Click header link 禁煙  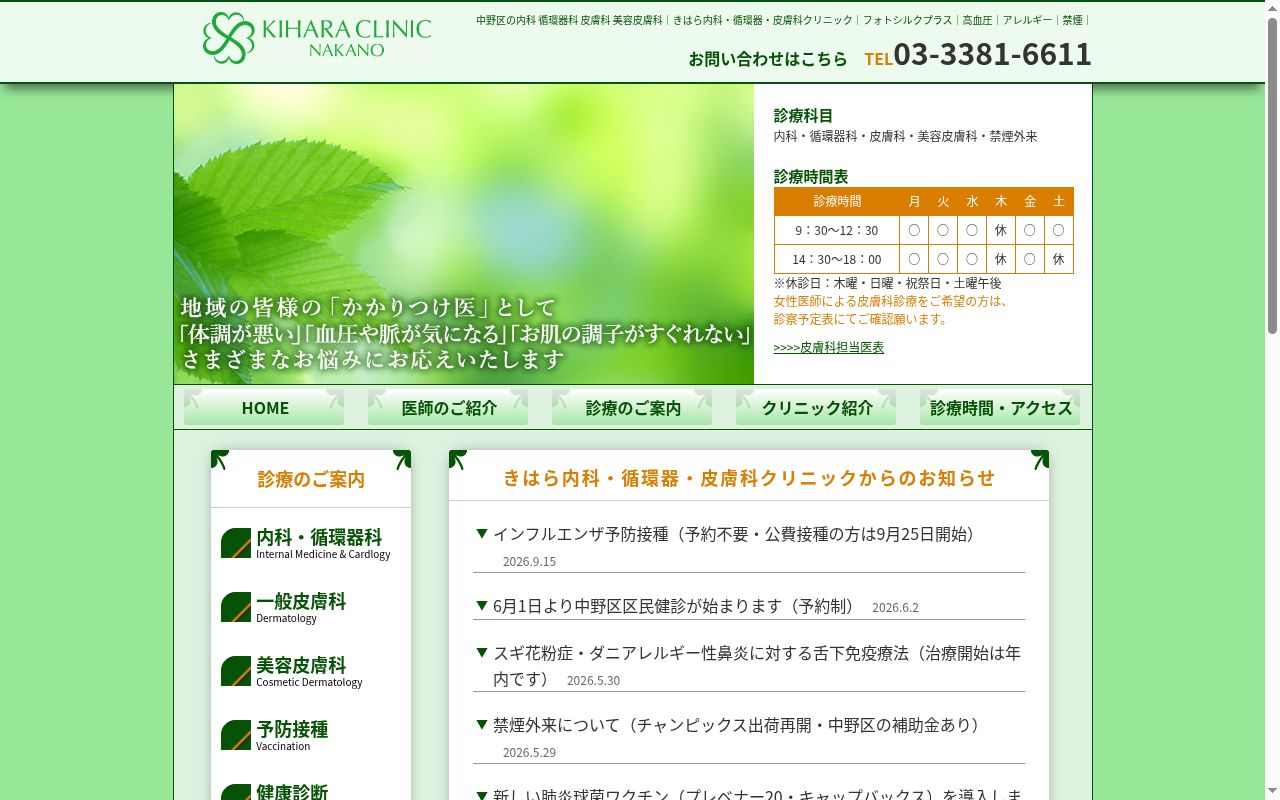pos(1072,20)
